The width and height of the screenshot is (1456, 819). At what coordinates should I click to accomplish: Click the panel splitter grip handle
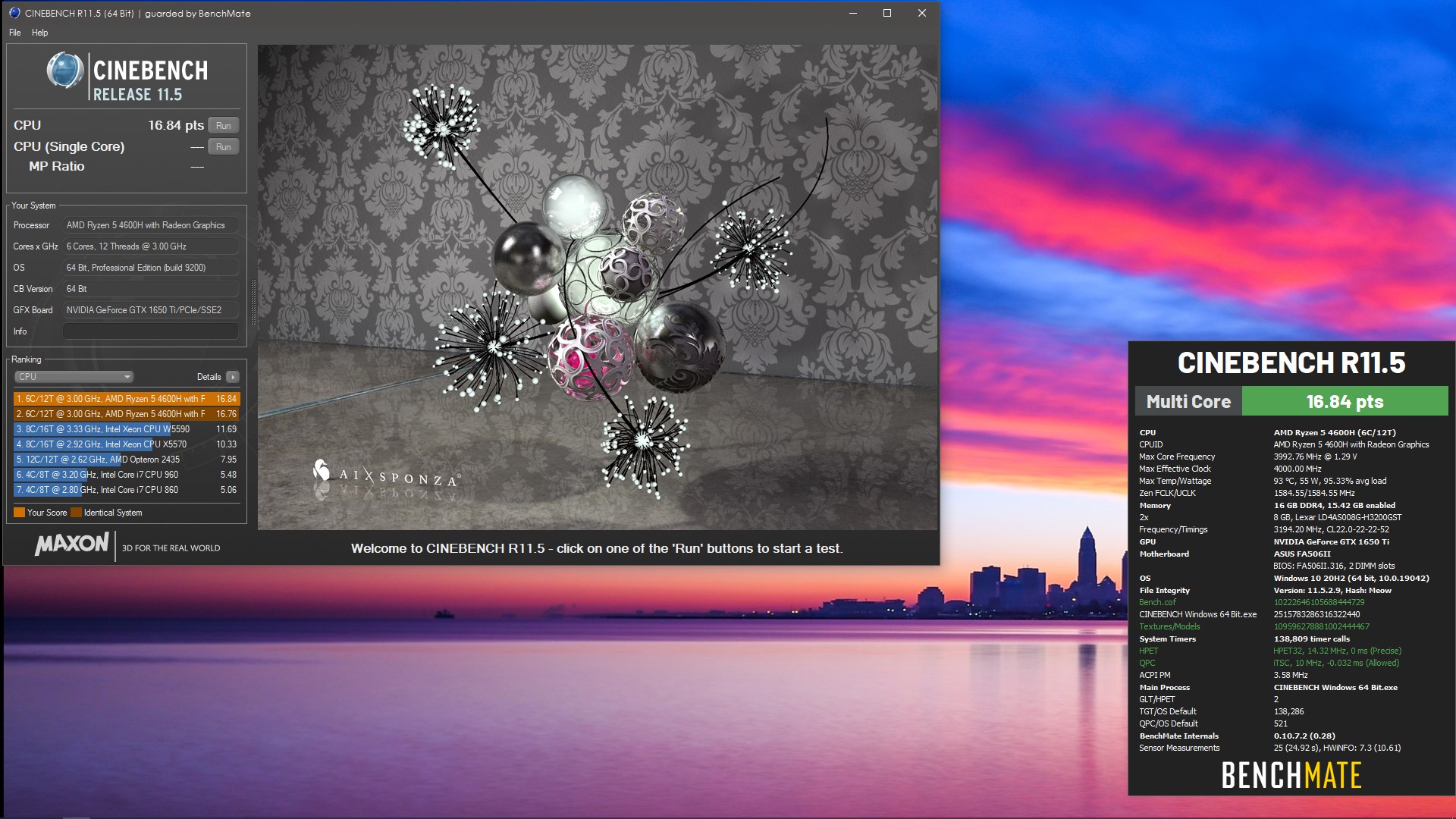(x=253, y=302)
